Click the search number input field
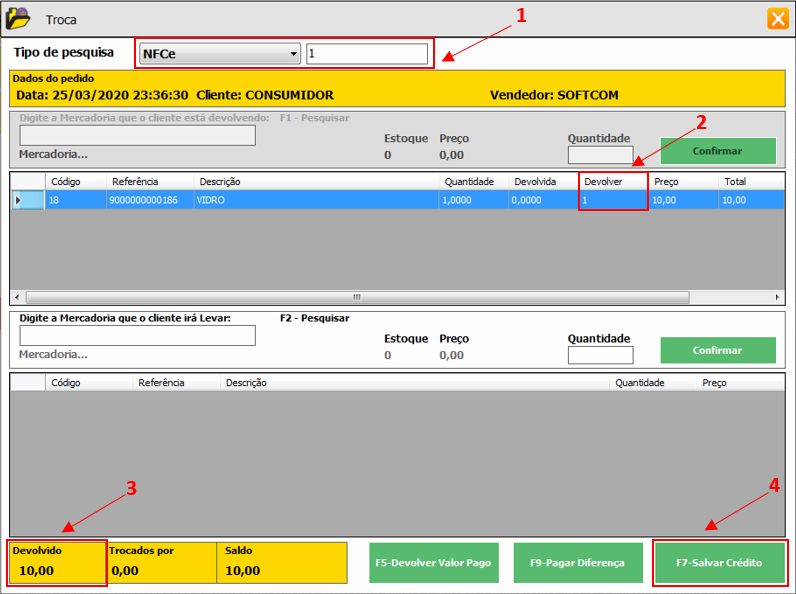The width and height of the screenshot is (796, 594). pos(367,54)
